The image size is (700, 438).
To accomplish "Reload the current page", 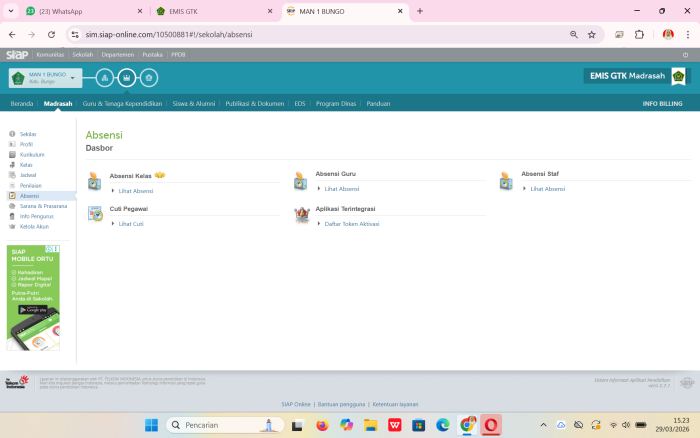I will point(51,34).
